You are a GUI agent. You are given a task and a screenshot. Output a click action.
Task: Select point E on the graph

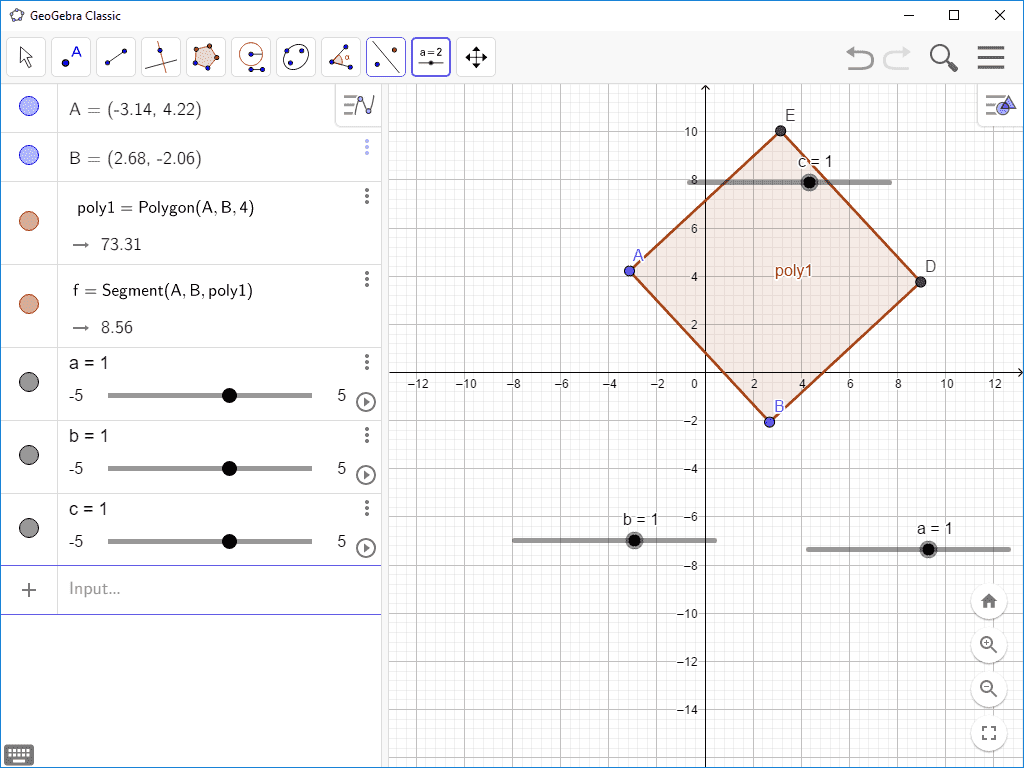(780, 131)
